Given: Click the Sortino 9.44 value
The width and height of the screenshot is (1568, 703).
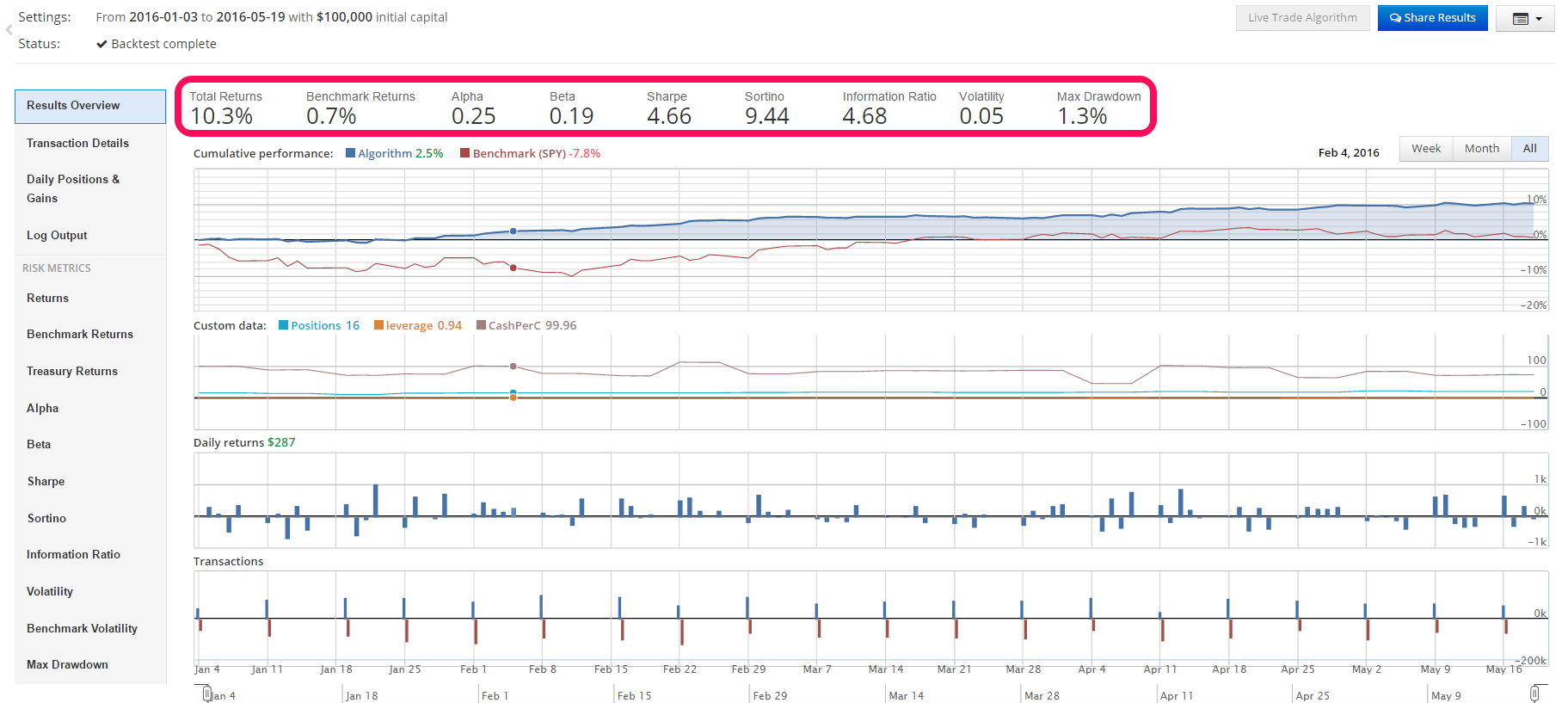Looking at the screenshot, I should tap(767, 116).
